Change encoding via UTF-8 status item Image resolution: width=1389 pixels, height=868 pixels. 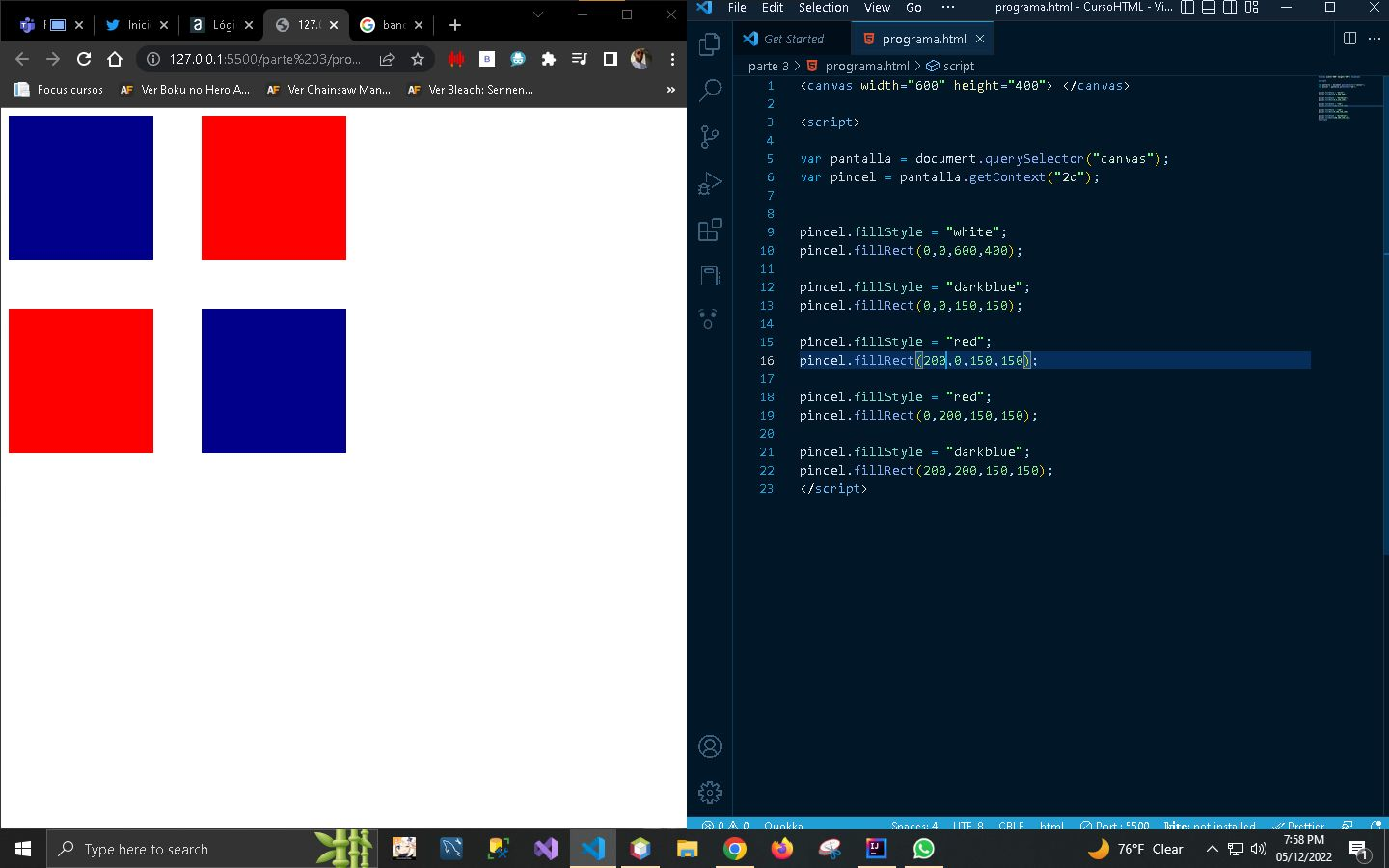click(x=968, y=826)
